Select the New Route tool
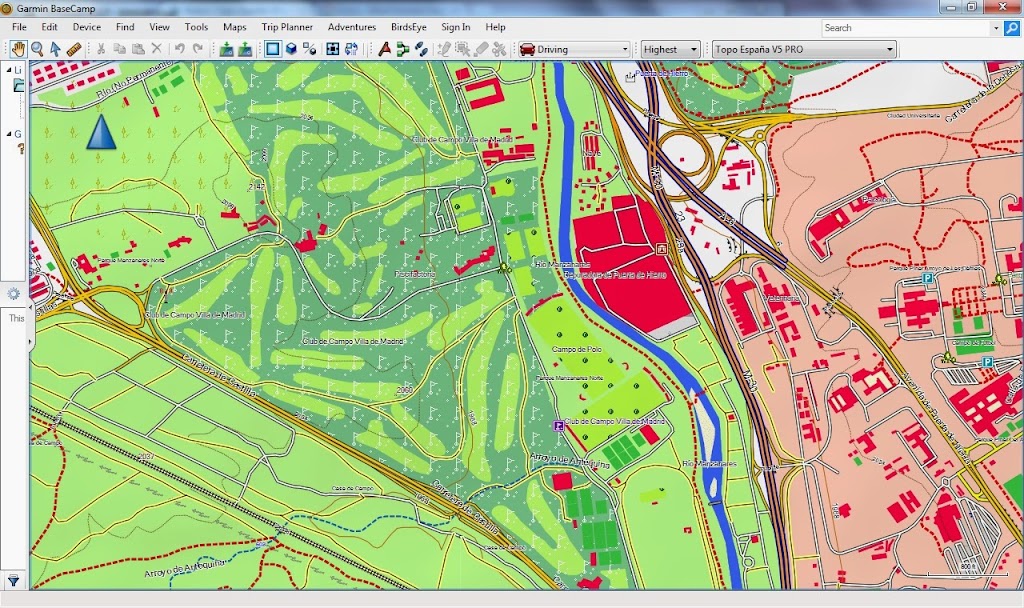The width and height of the screenshot is (1024, 608). coord(385,49)
